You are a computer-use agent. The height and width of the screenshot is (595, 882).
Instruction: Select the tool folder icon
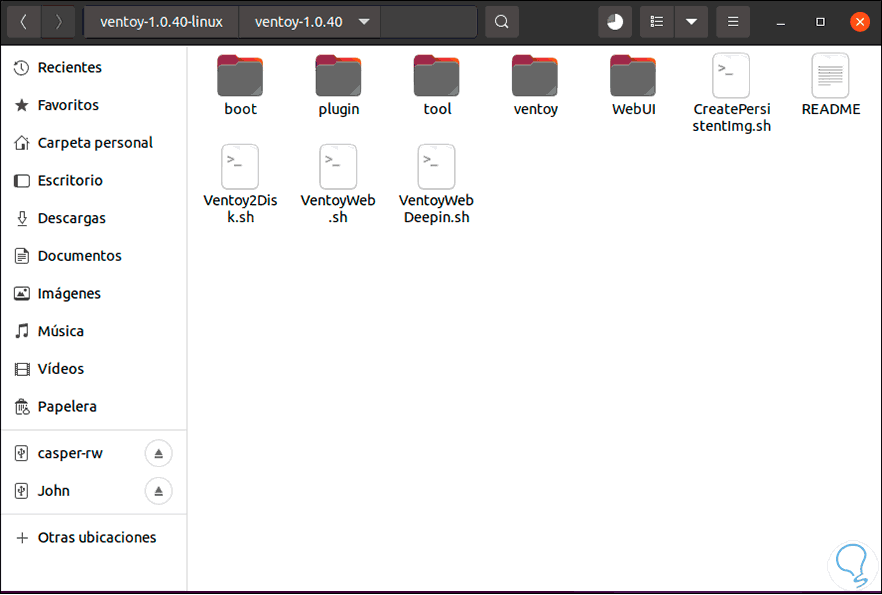436,76
